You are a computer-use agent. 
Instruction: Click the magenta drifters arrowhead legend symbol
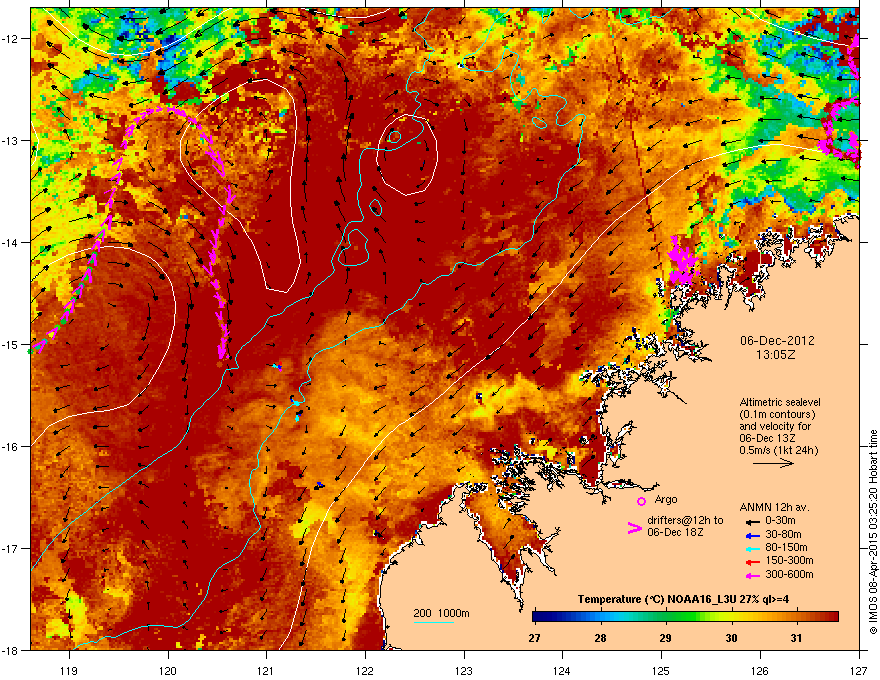point(634,528)
